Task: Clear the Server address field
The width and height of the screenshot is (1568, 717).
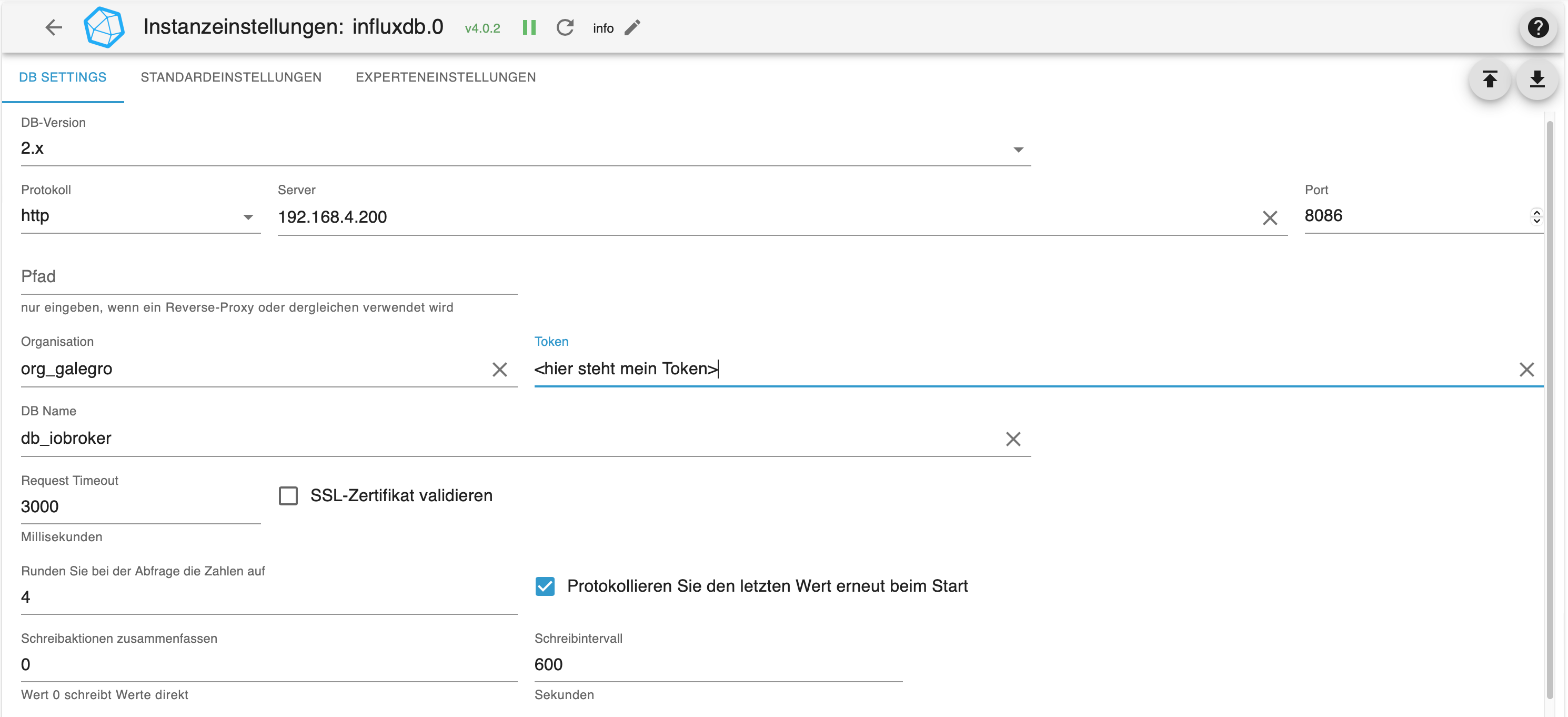Action: (1269, 218)
